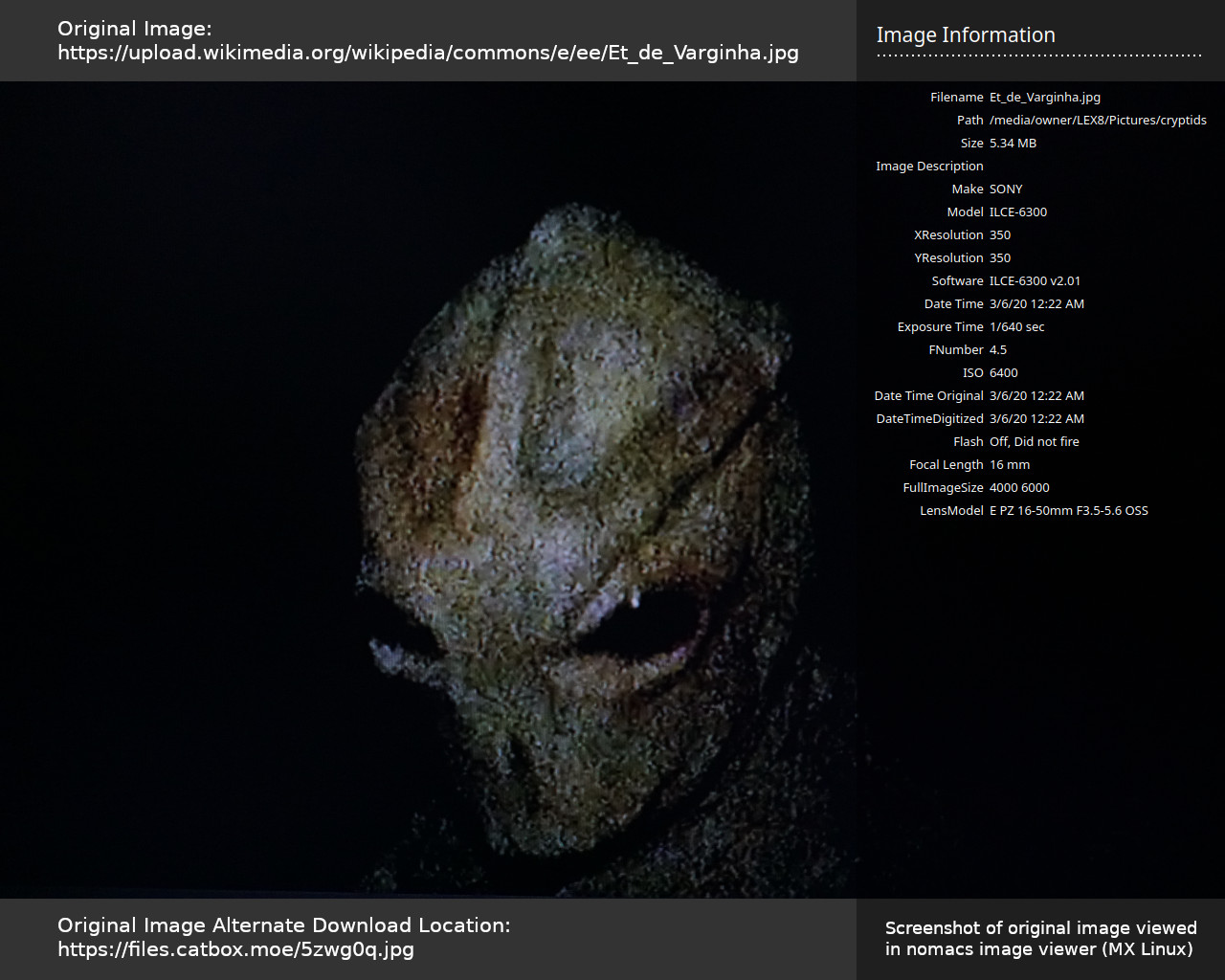Click the 'Image Description' label
Viewport: 1225px width, 980px height.
pos(929,167)
